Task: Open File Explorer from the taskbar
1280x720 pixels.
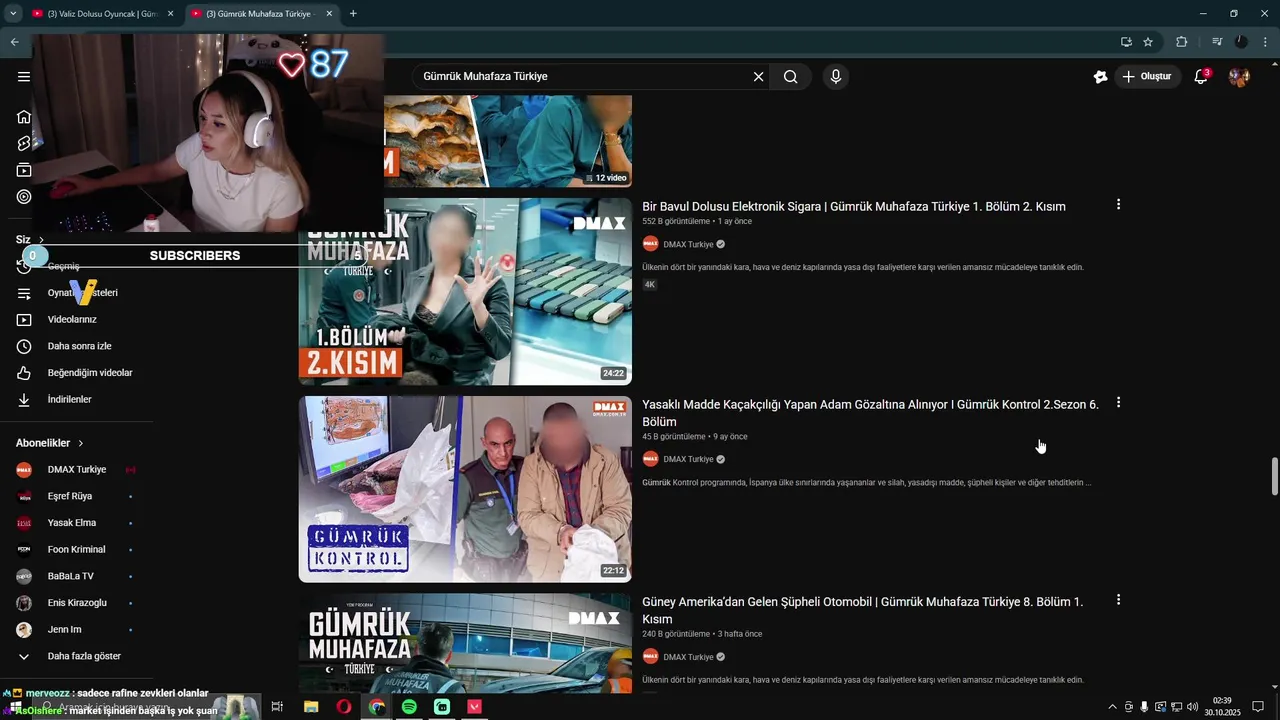Action: tap(311, 707)
